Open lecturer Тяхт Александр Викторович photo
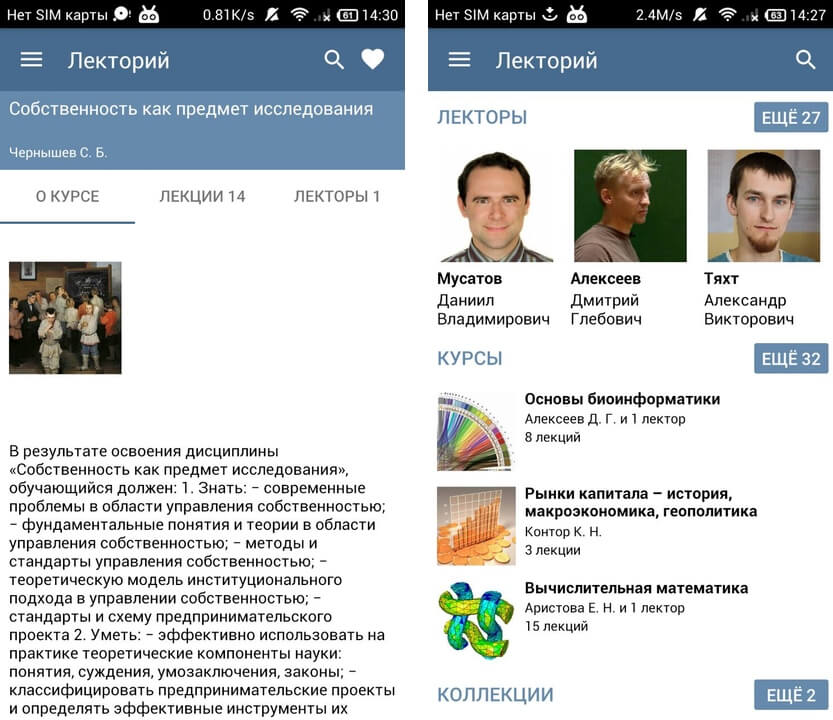833x720 pixels. coord(763,206)
